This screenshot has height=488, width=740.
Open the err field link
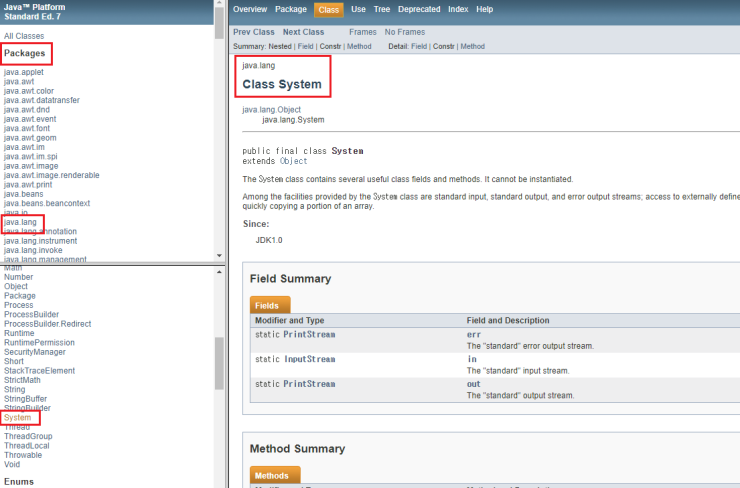point(474,335)
